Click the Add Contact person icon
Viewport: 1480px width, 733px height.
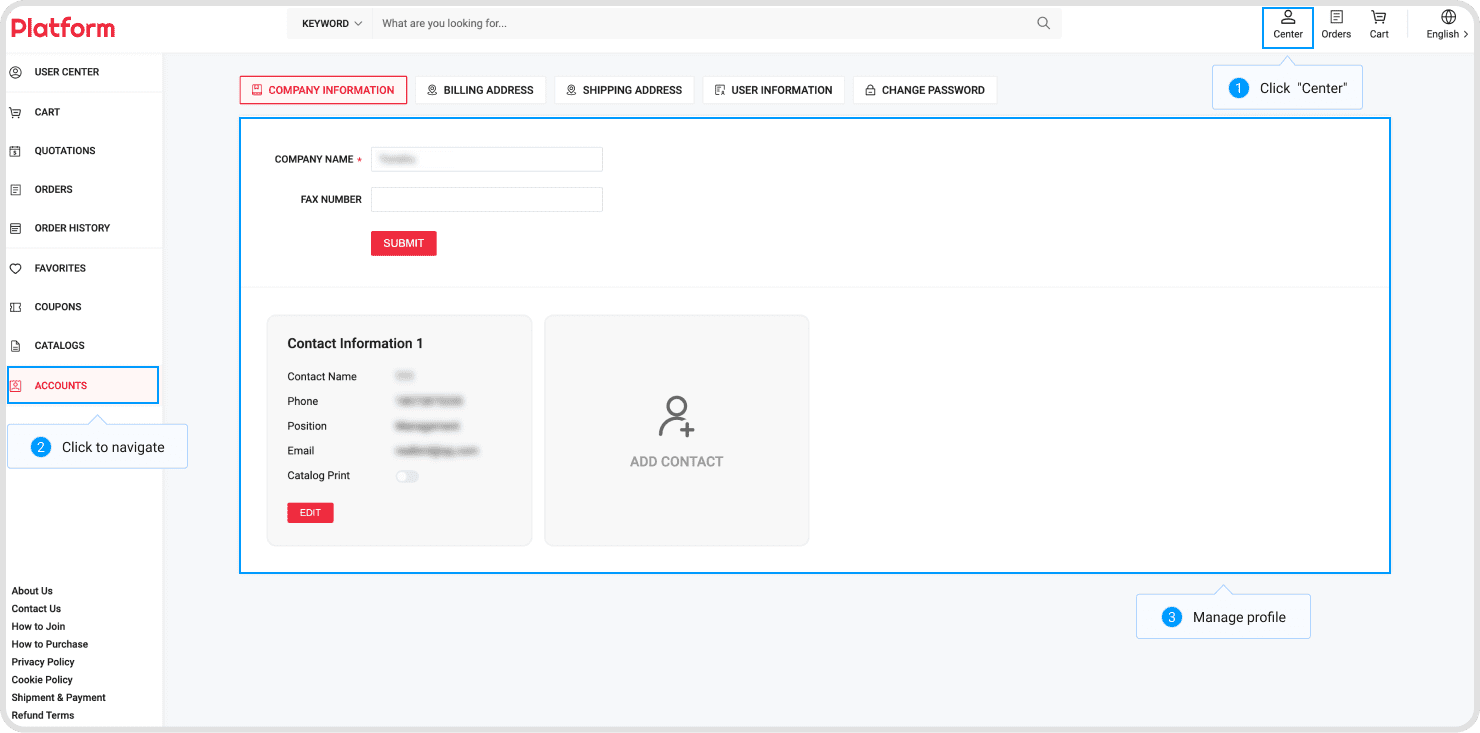(x=676, y=416)
